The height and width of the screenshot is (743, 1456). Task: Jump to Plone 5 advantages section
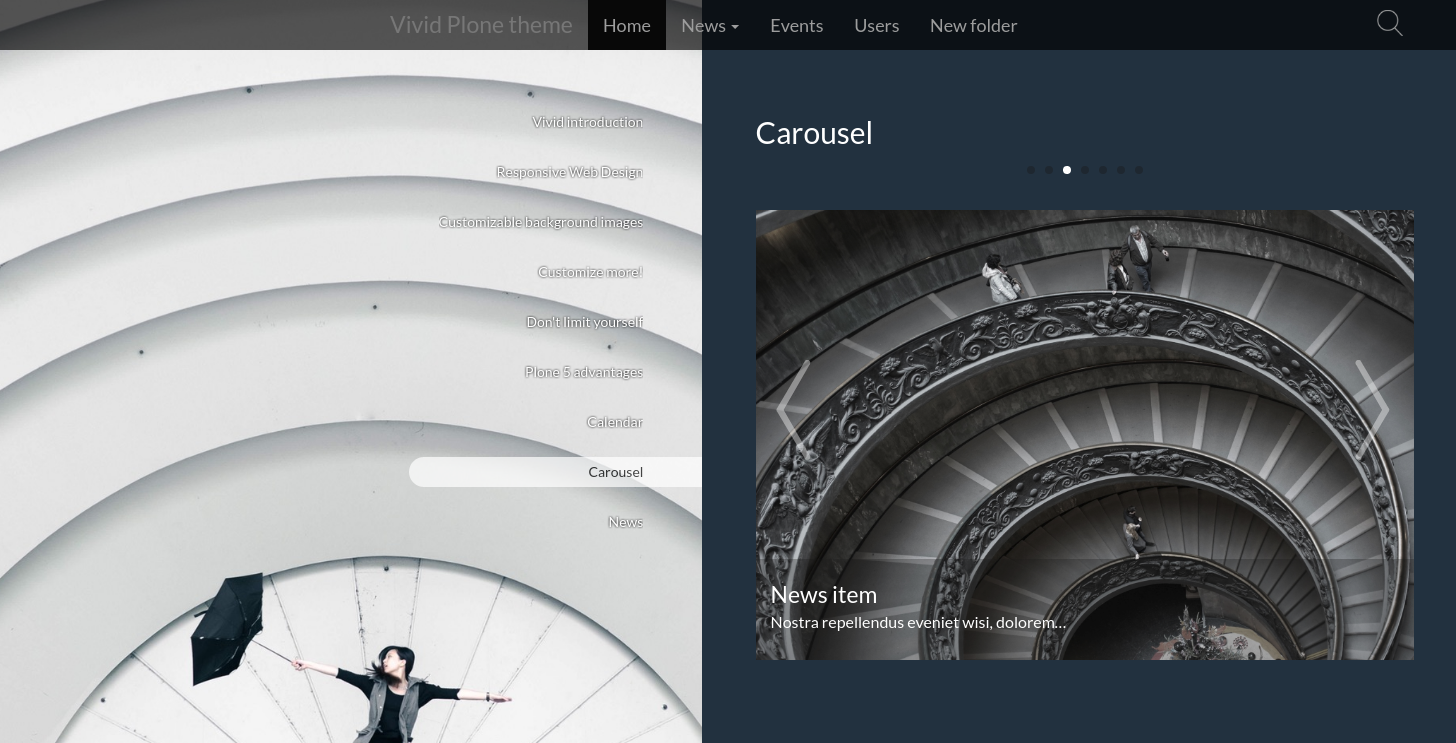tap(584, 372)
